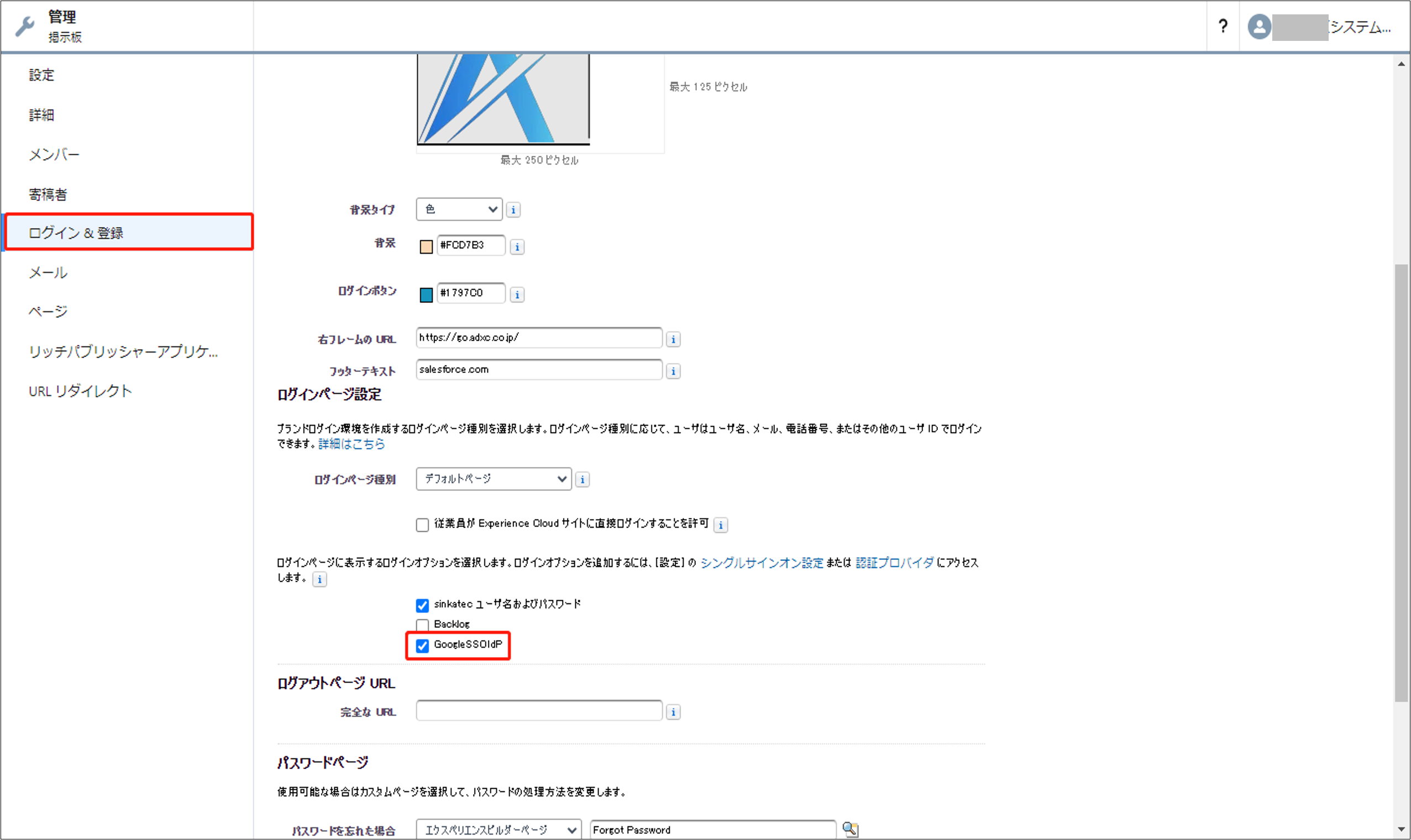Uncheck the GoogleSSOIdP login option
The height and width of the screenshot is (840, 1411).
point(422,645)
